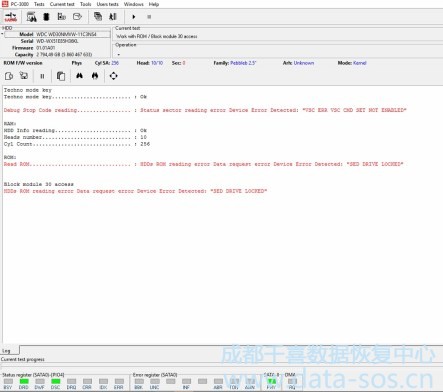Click the DRQ status register indicator

71,381
